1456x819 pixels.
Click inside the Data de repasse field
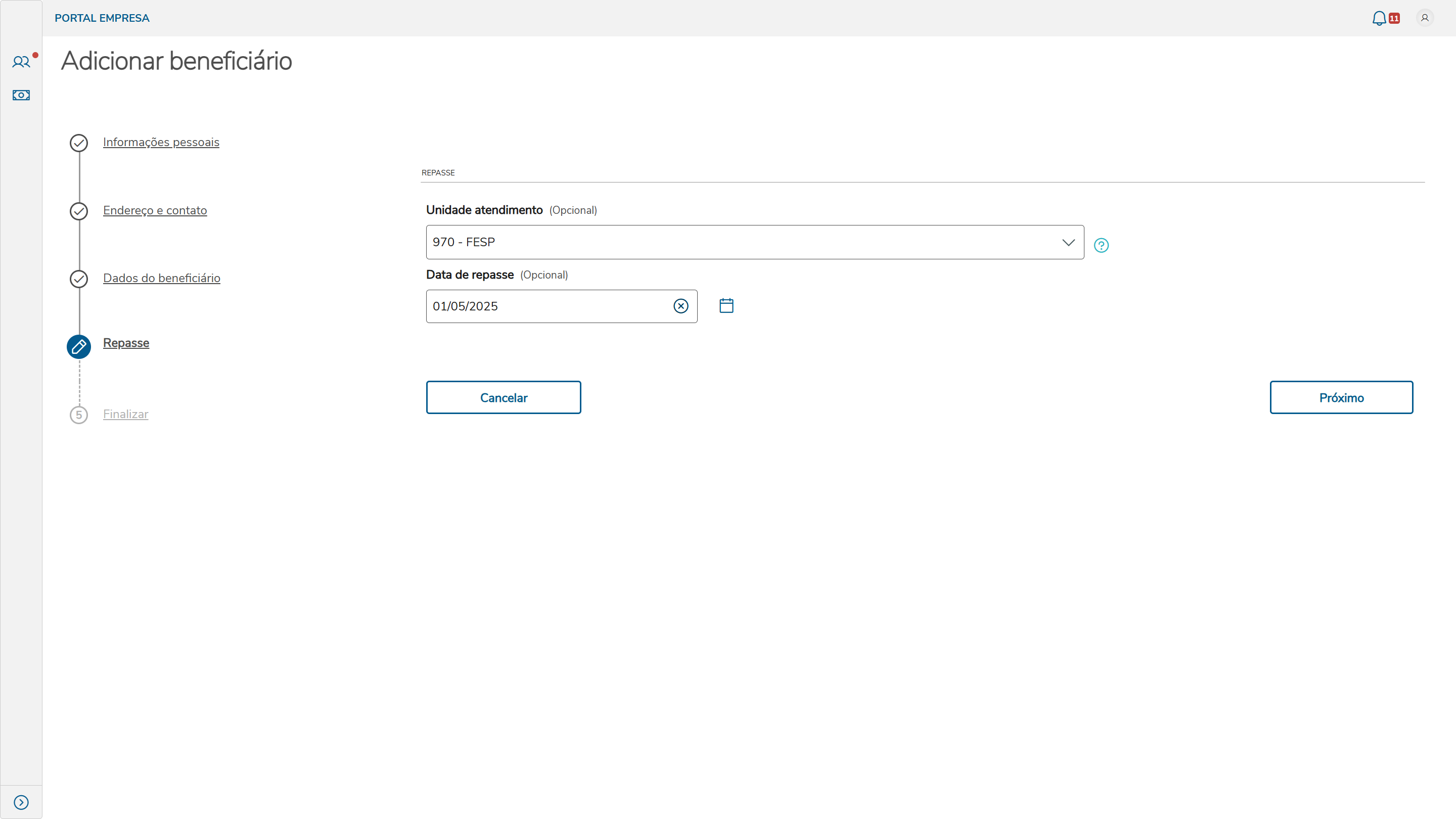[x=542, y=306]
